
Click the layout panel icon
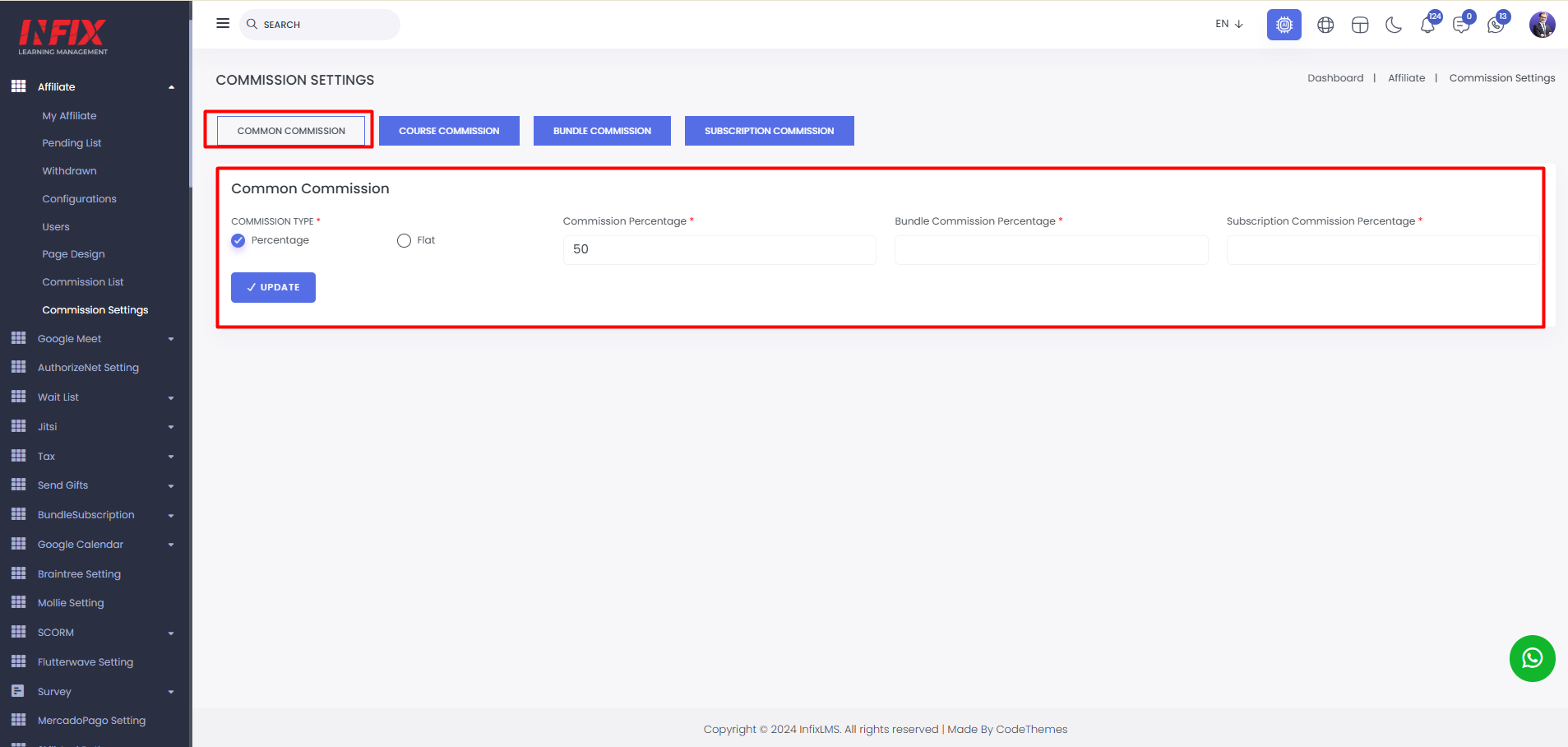click(x=1360, y=26)
